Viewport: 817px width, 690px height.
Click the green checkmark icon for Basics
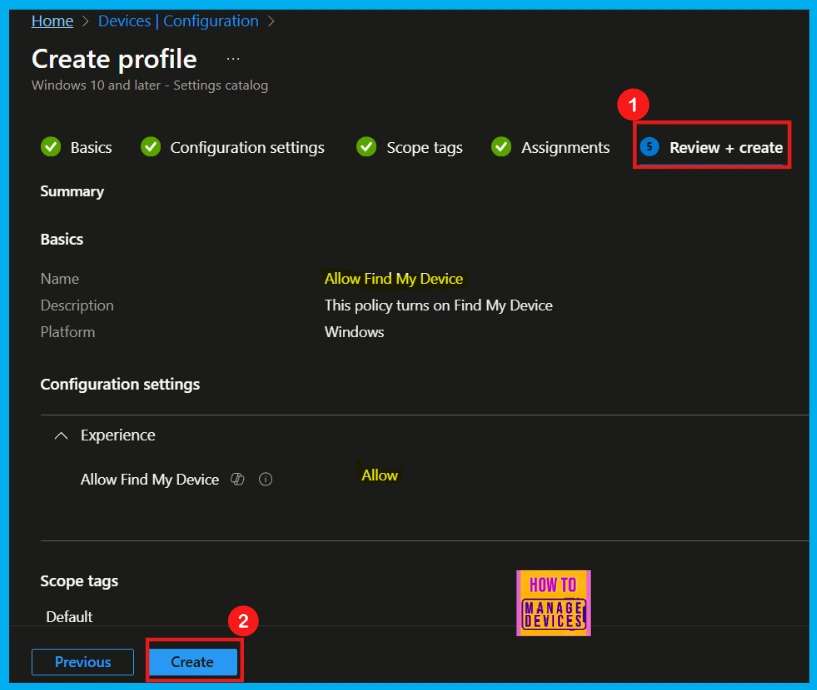pyautogui.click(x=51, y=147)
